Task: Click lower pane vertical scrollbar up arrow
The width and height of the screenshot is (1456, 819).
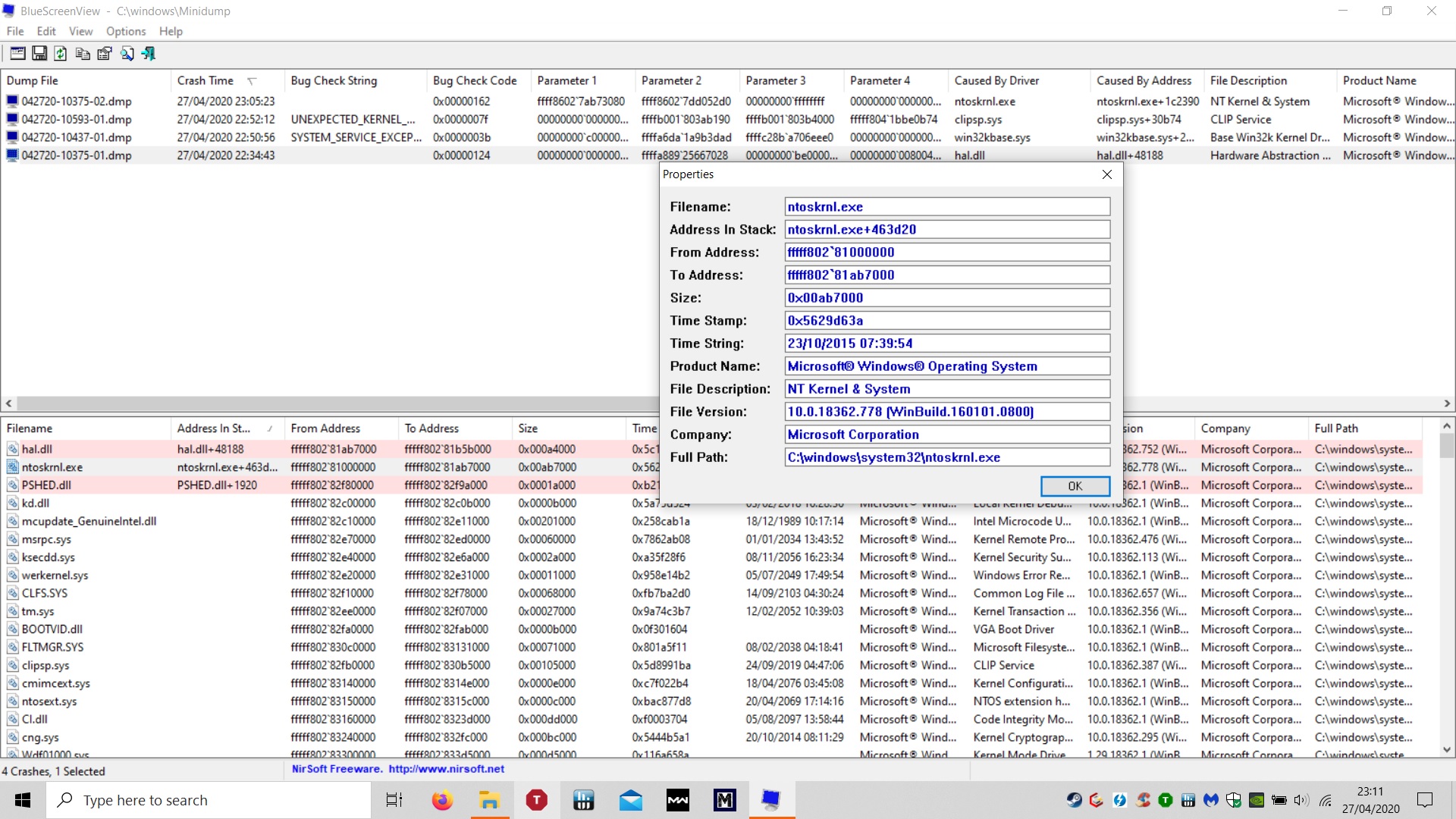Action: coord(1447,426)
